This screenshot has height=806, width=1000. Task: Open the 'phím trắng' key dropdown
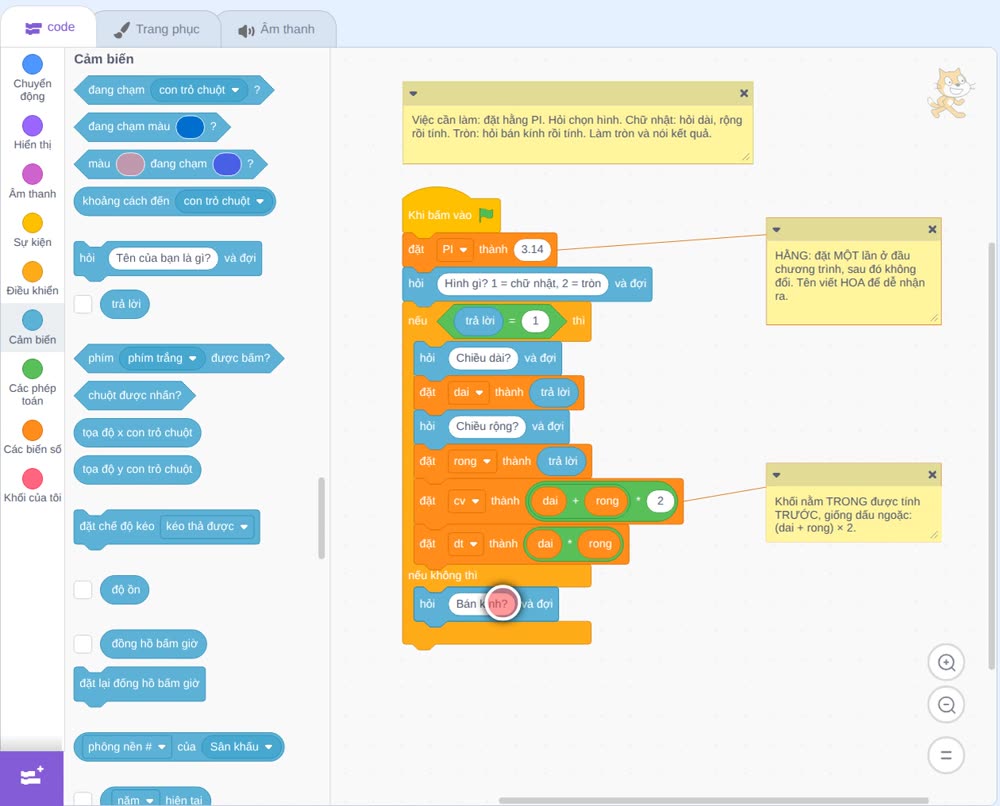162,358
